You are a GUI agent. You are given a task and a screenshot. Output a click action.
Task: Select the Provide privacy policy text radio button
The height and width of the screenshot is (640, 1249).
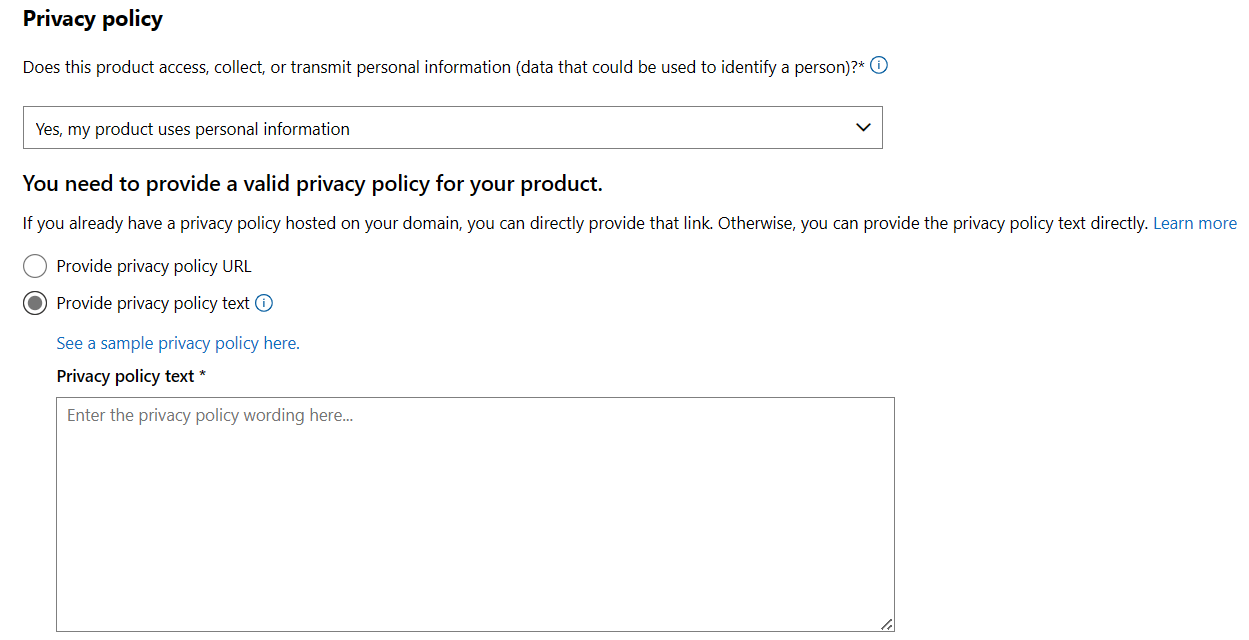click(35, 303)
